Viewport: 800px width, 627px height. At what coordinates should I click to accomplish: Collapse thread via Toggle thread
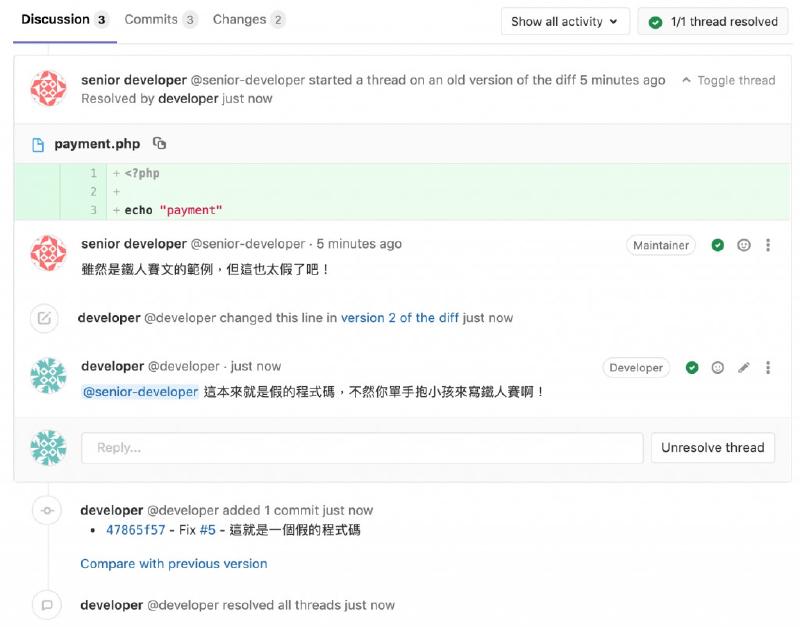[729, 80]
